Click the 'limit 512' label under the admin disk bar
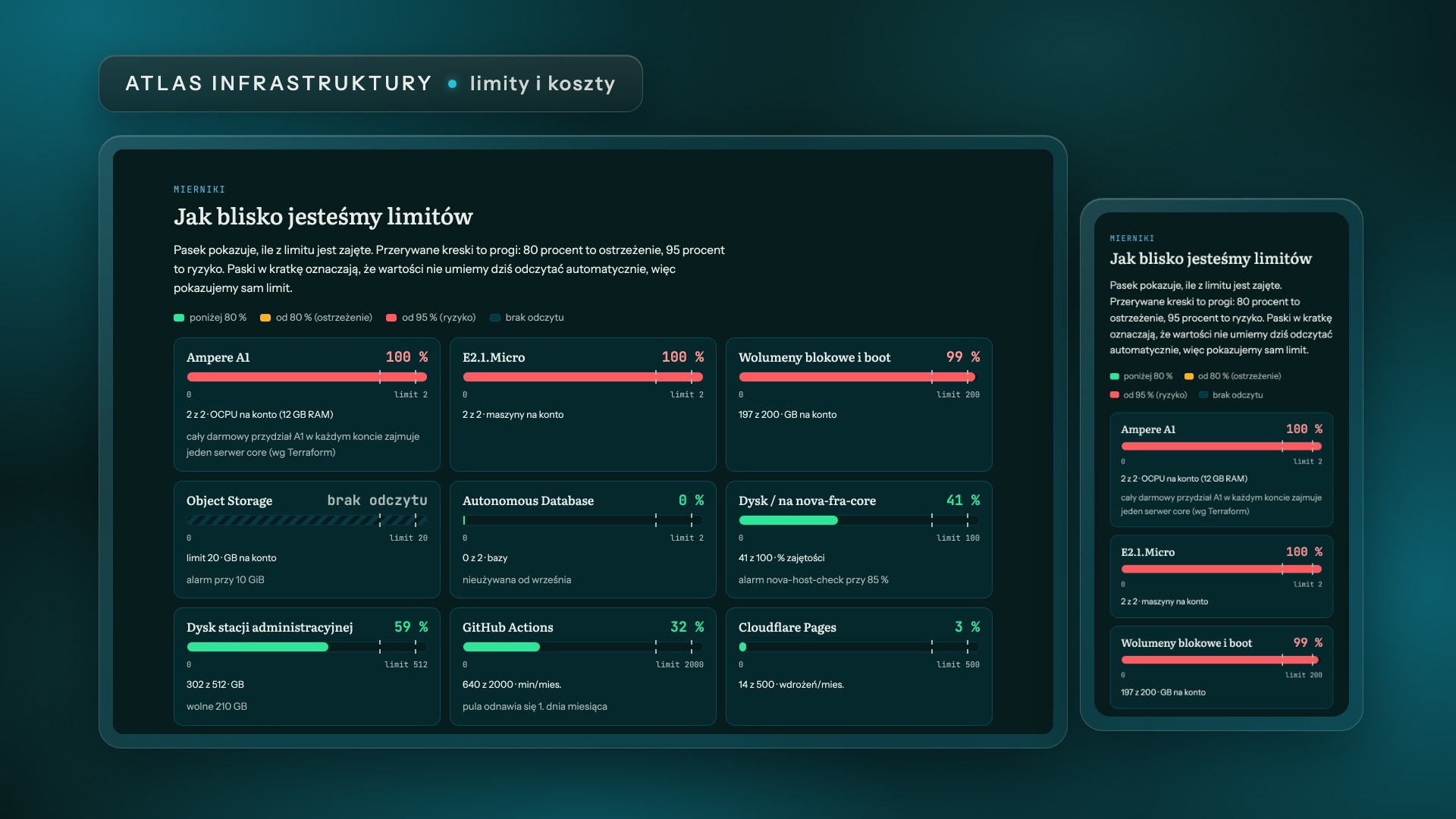Image resolution: width=1456 pixels, height=819 pixels. (x=406, y=665)
